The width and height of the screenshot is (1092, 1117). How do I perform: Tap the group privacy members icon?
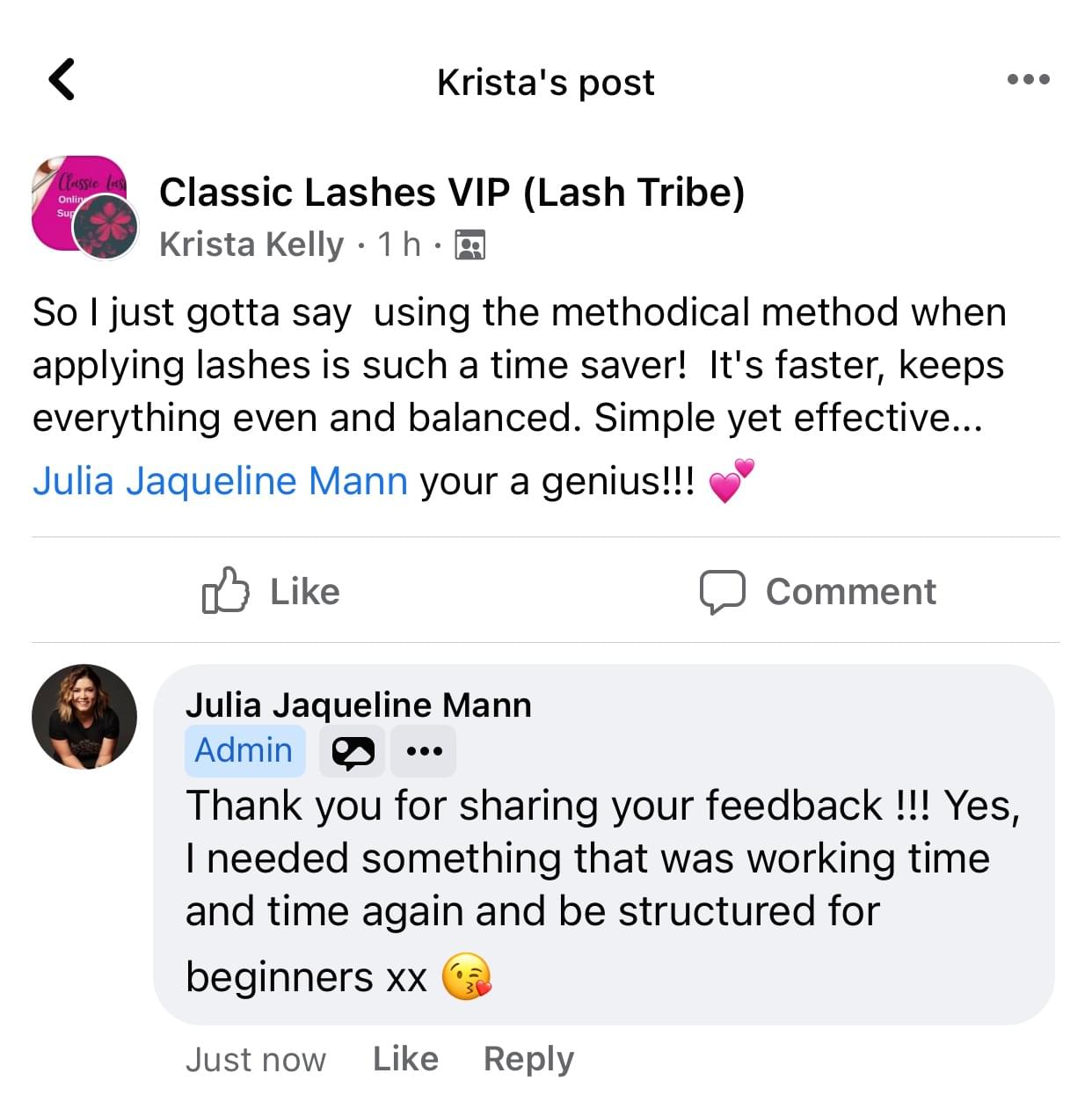[x=470, y=245]
